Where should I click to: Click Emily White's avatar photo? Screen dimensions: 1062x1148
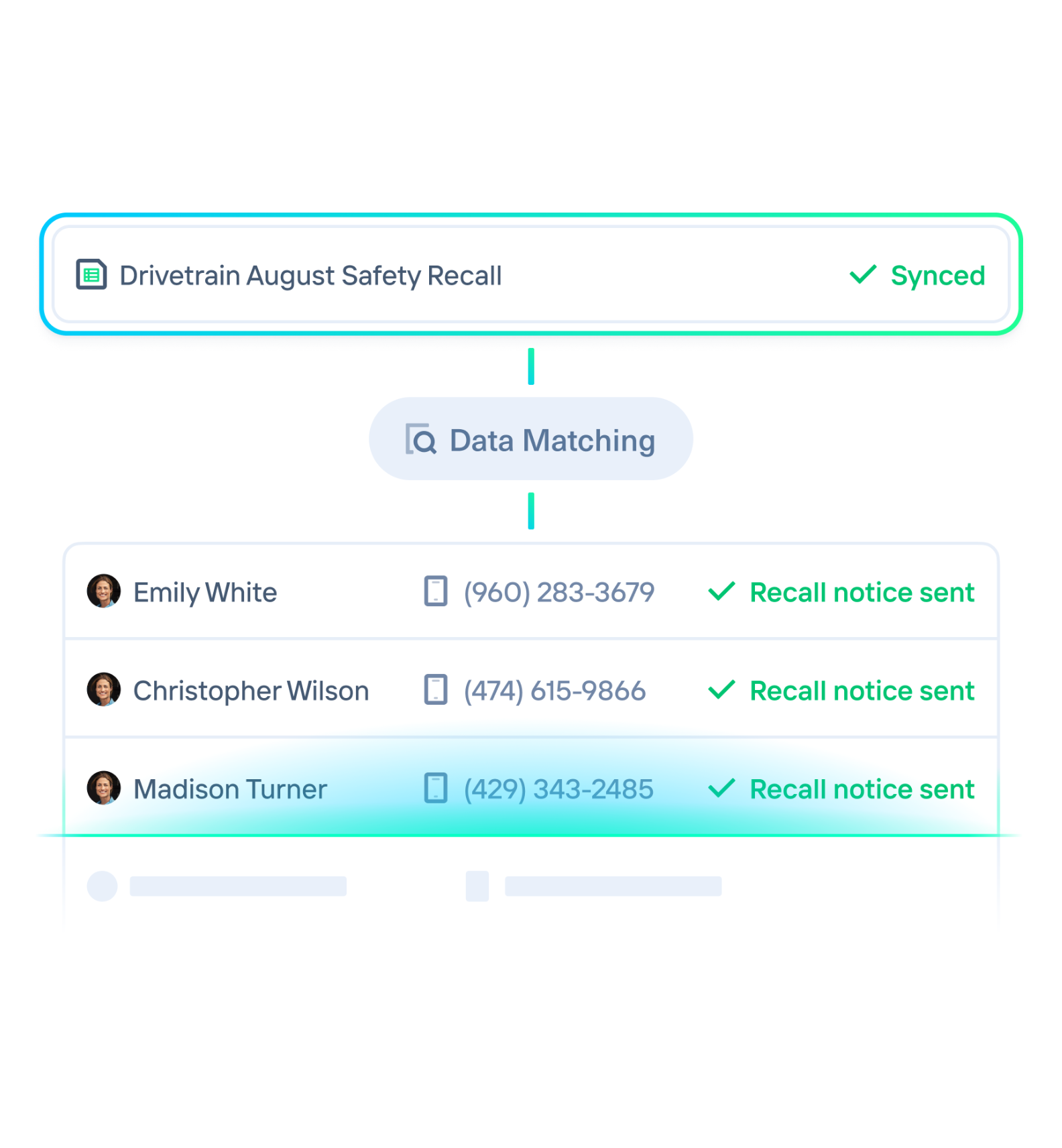point(104,591)
